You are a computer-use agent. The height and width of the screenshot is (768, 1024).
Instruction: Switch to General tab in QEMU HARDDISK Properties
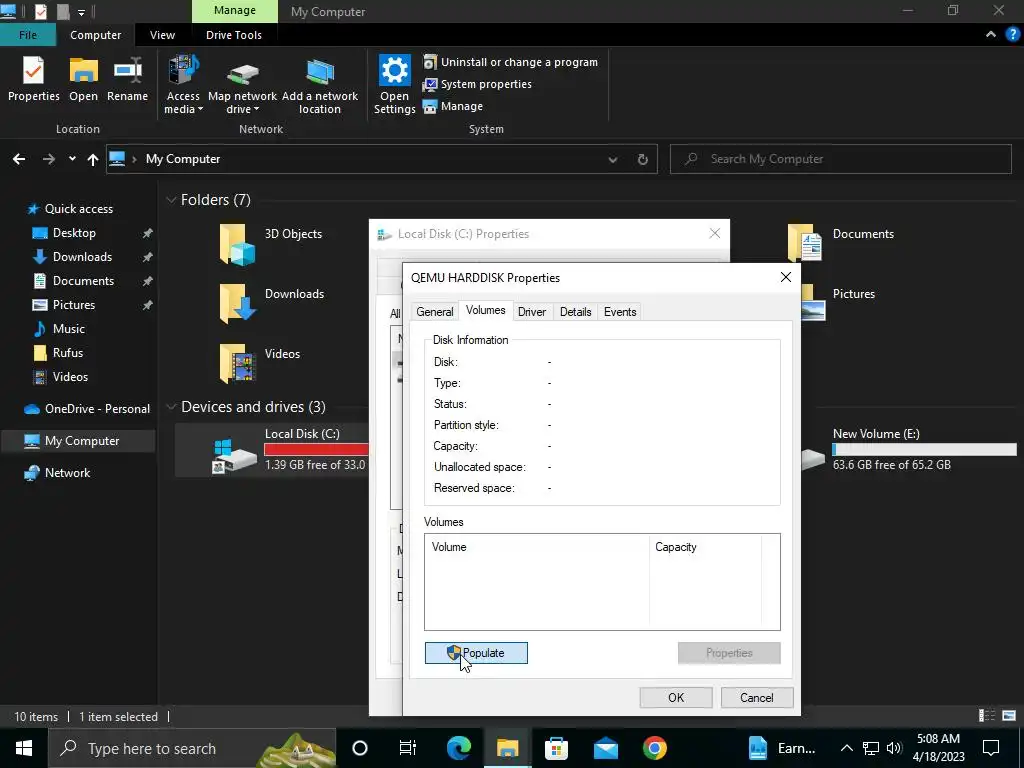tap(435, 312)
